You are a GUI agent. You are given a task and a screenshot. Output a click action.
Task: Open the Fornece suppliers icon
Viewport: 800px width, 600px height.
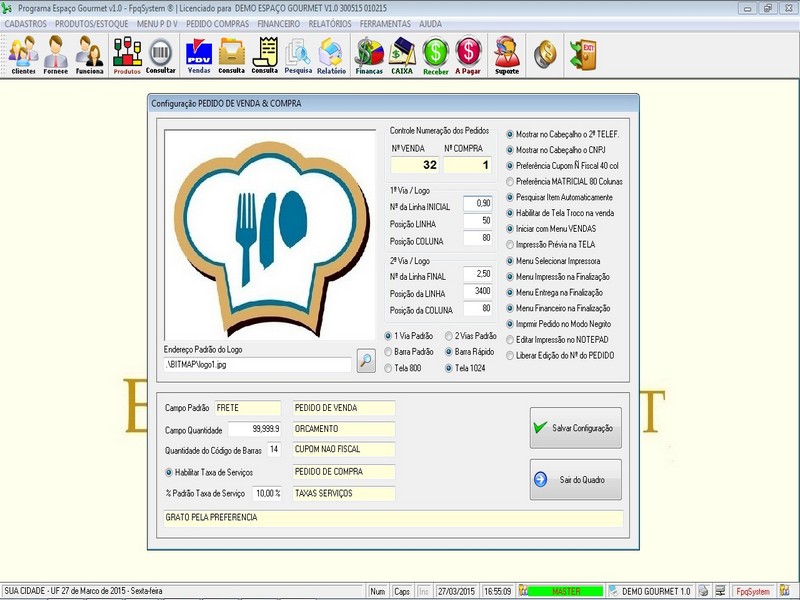(56, 55)
